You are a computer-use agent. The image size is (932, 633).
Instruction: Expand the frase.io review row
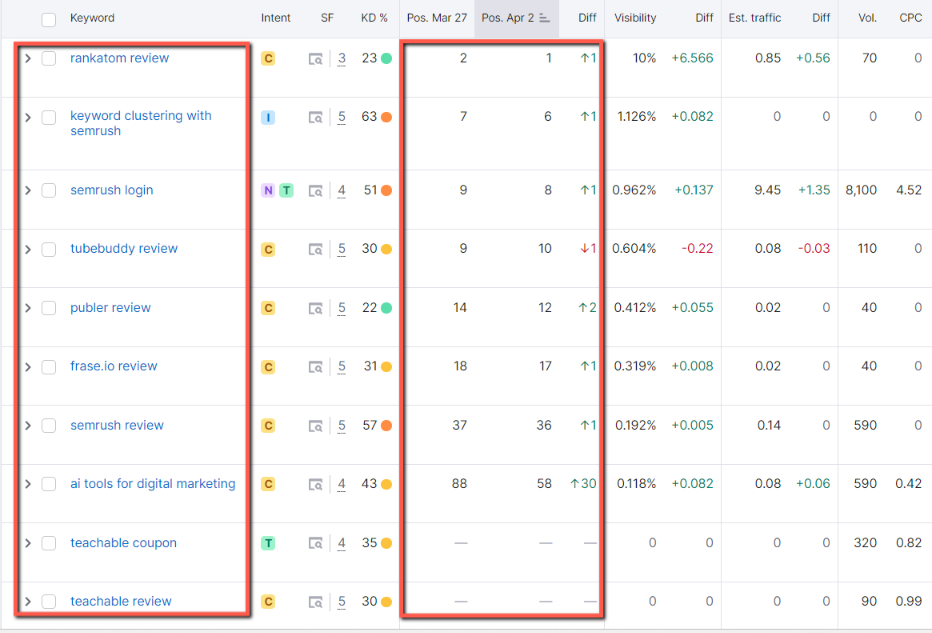pos(28,367)
